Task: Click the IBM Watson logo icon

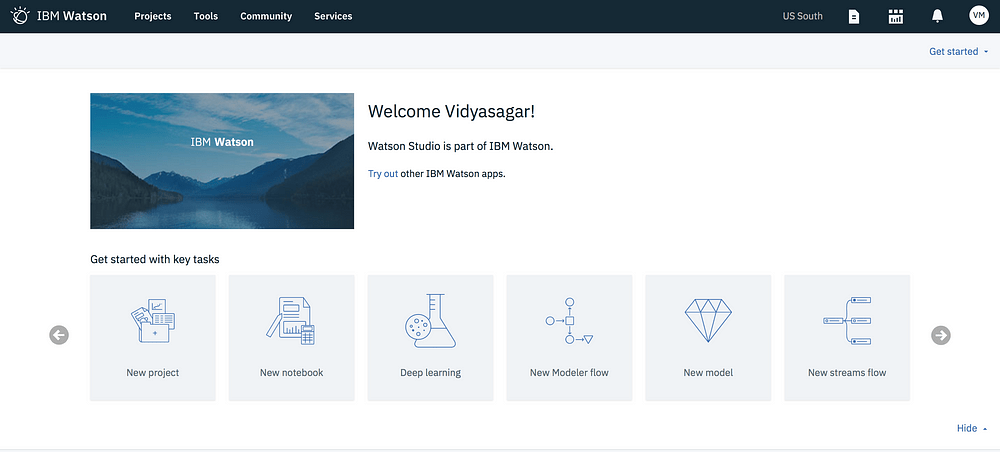Action: pos(20,16)
